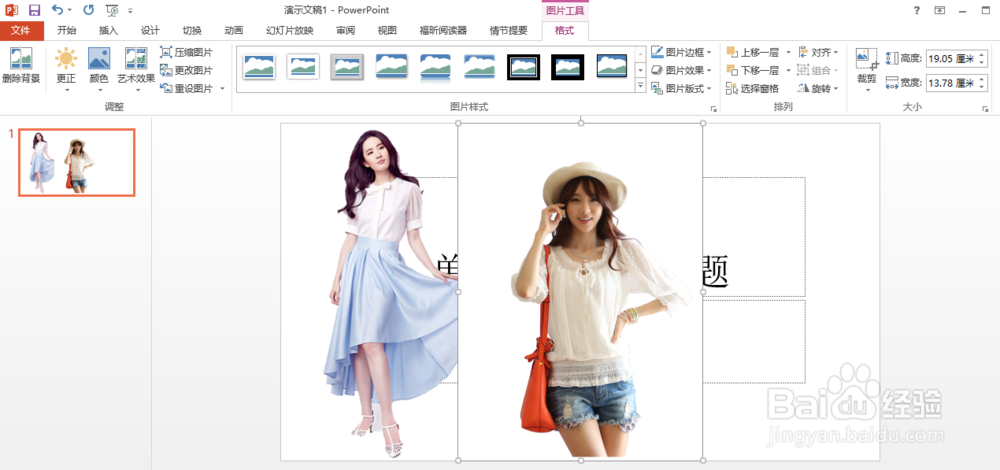Switch to the Design (设计) tab
The width and height of the screenshot is (1000, 470).
(x=151, y=31)
